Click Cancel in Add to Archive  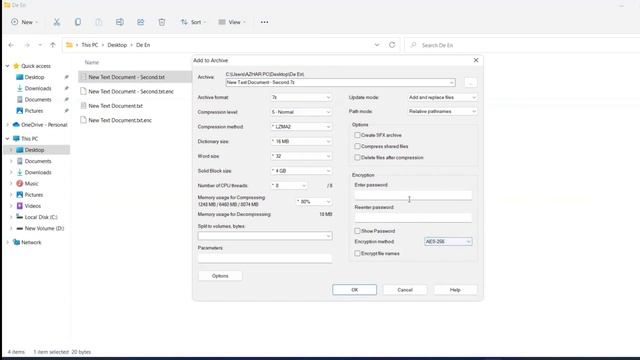click(x=405, y=290)
